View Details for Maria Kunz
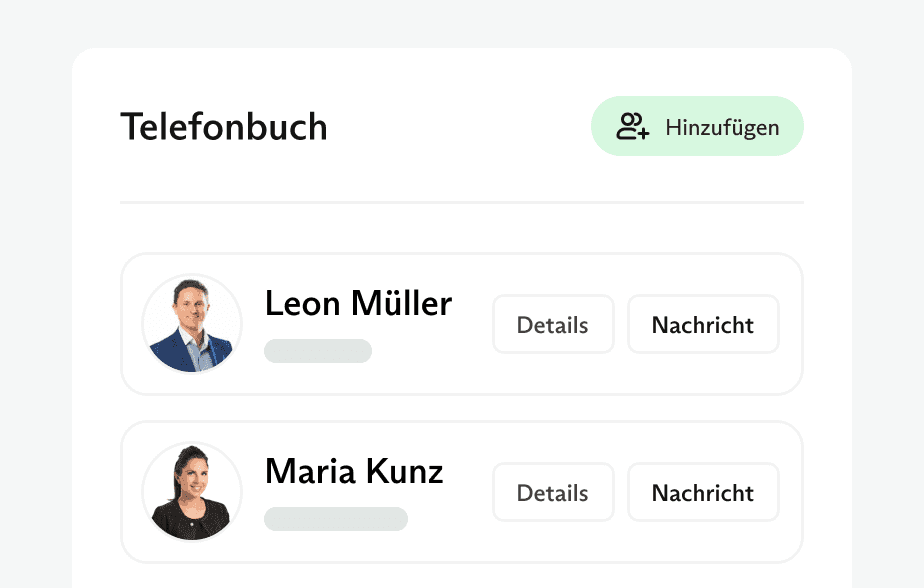Screen dimensions: 924x588 pyautogui.click(x=553, y=493)
